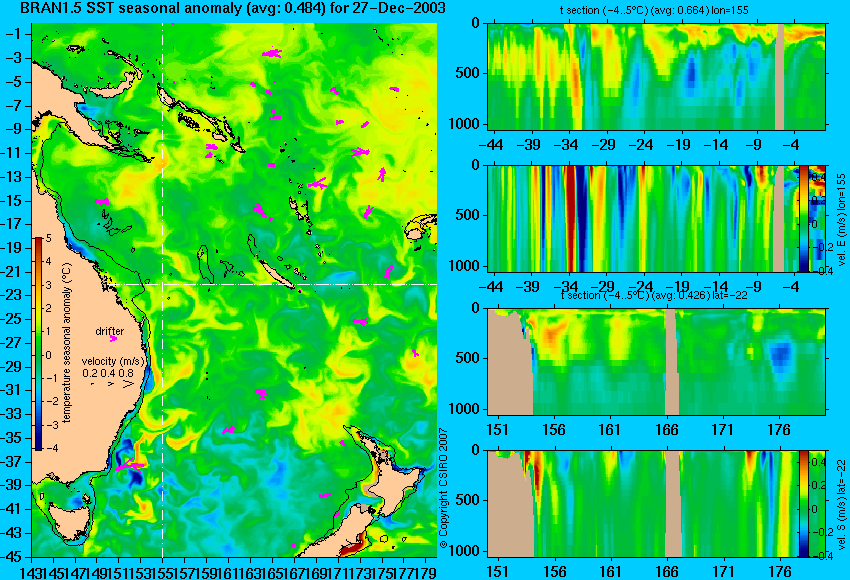Click the 'vel. S (m/s) lat=-22' vertical label

click(x=842, y=505)
